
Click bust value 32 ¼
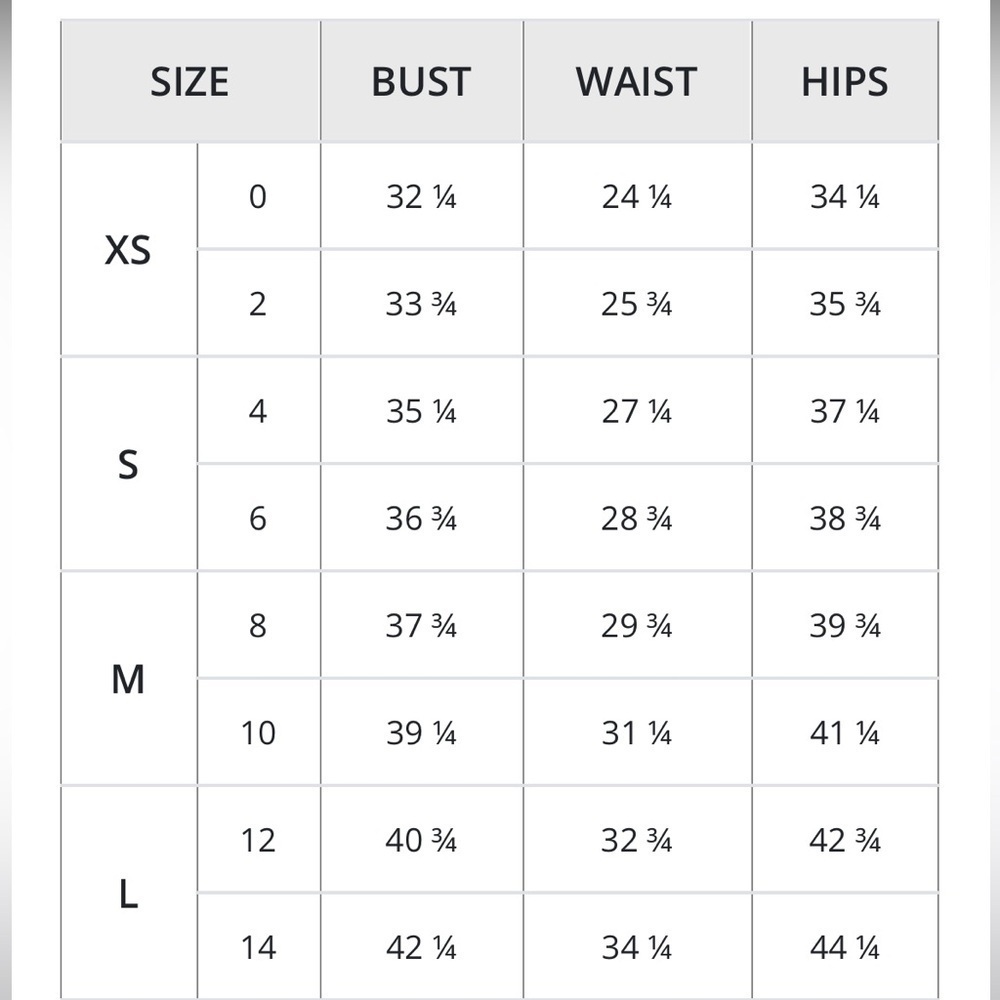tap(421, 196)
